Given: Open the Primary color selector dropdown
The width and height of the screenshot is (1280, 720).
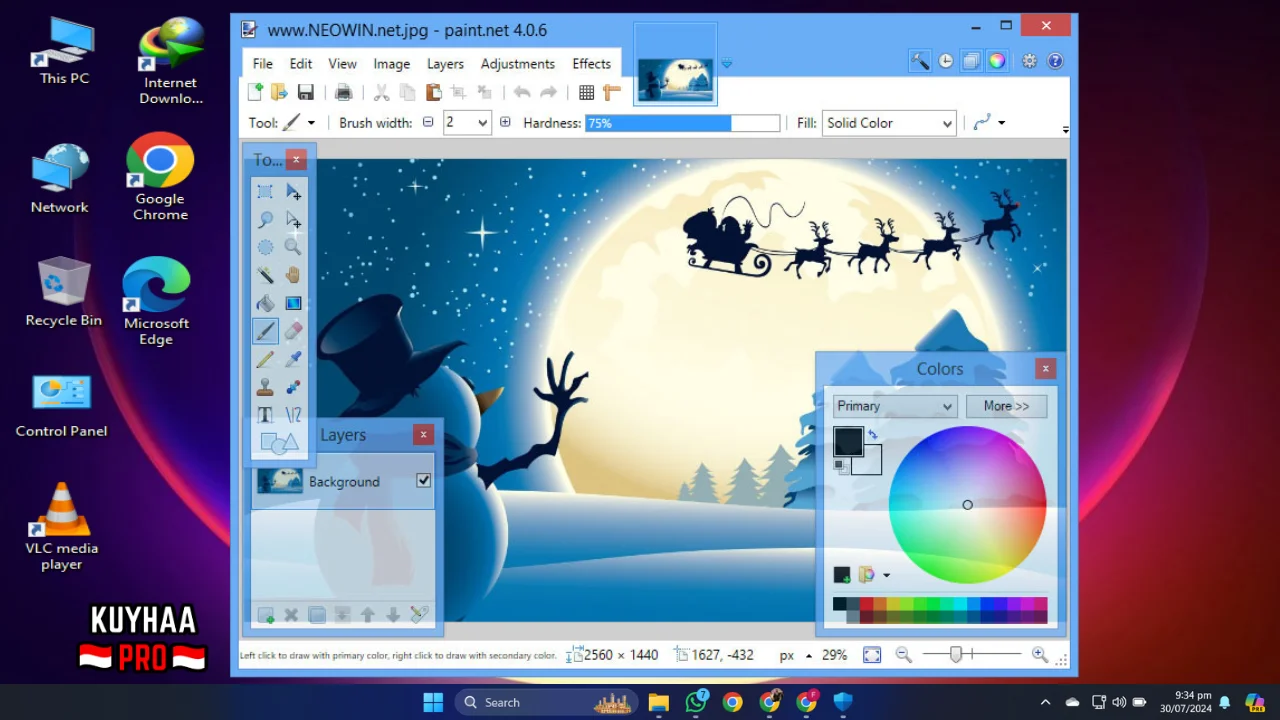Looking at the screenshot, I should pos(895,406).
